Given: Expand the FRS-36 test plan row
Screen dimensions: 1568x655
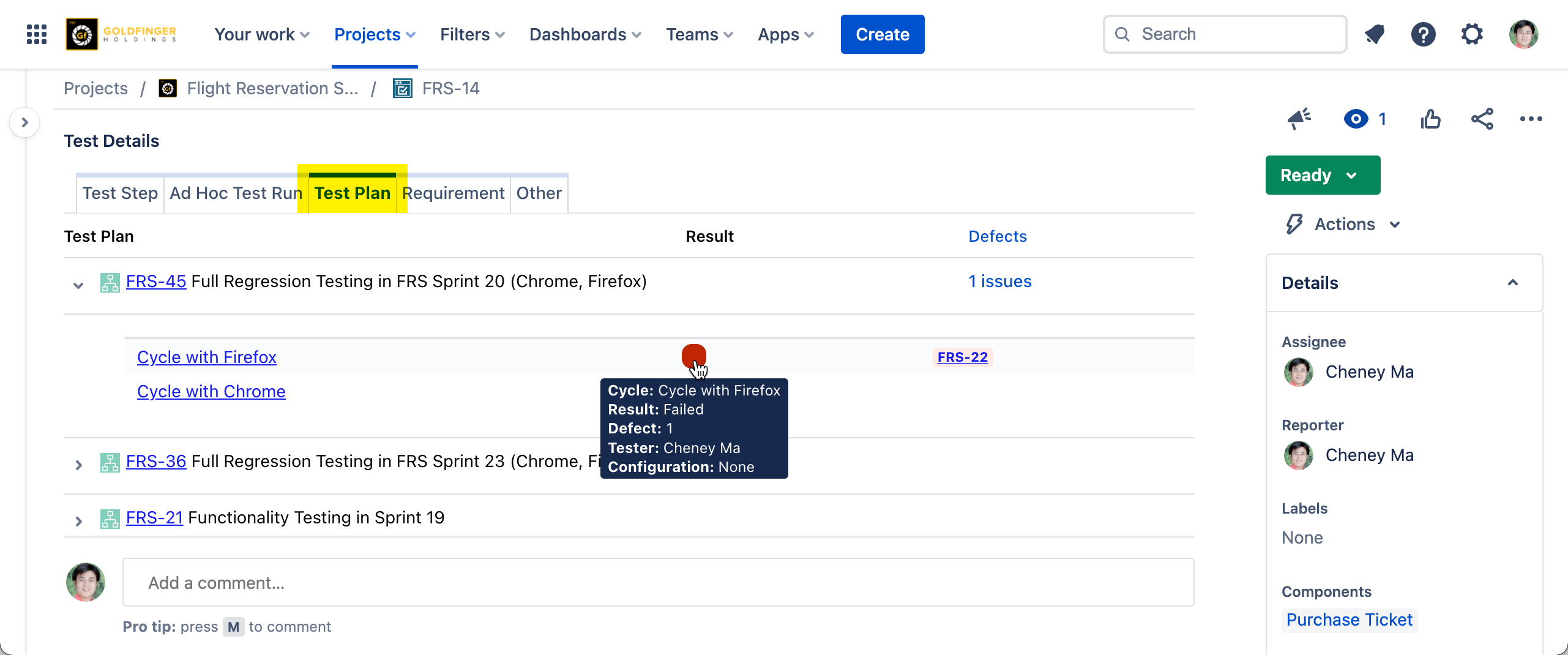Looking at the screenshot, I should tap(78, 465).
